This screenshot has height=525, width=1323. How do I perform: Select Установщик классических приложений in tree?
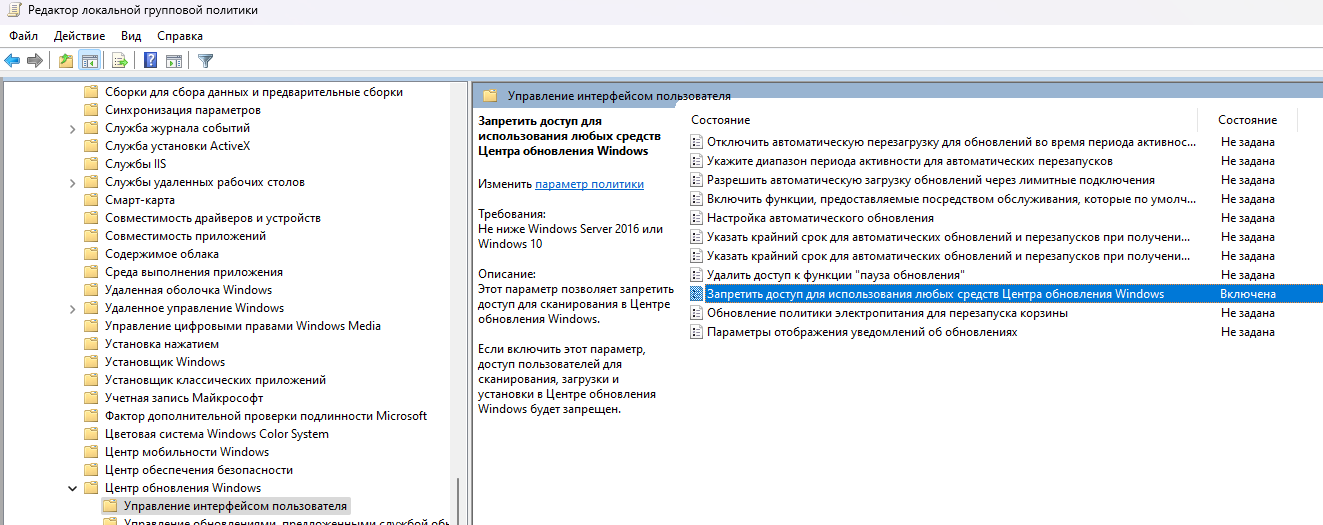216,380
